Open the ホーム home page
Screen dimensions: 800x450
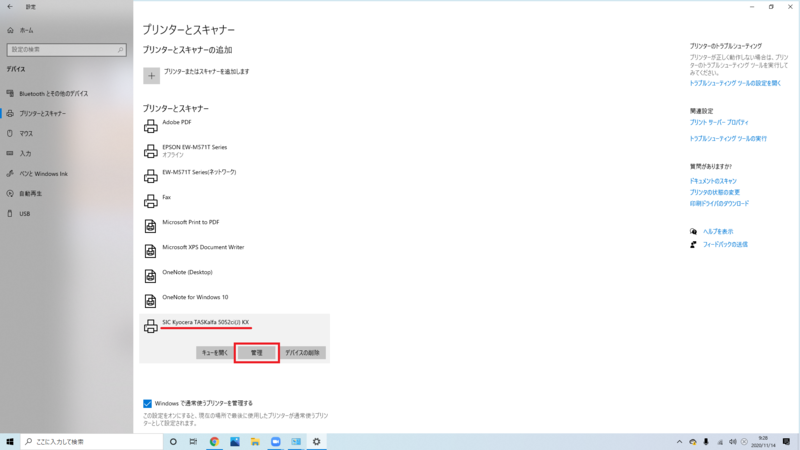20,31
